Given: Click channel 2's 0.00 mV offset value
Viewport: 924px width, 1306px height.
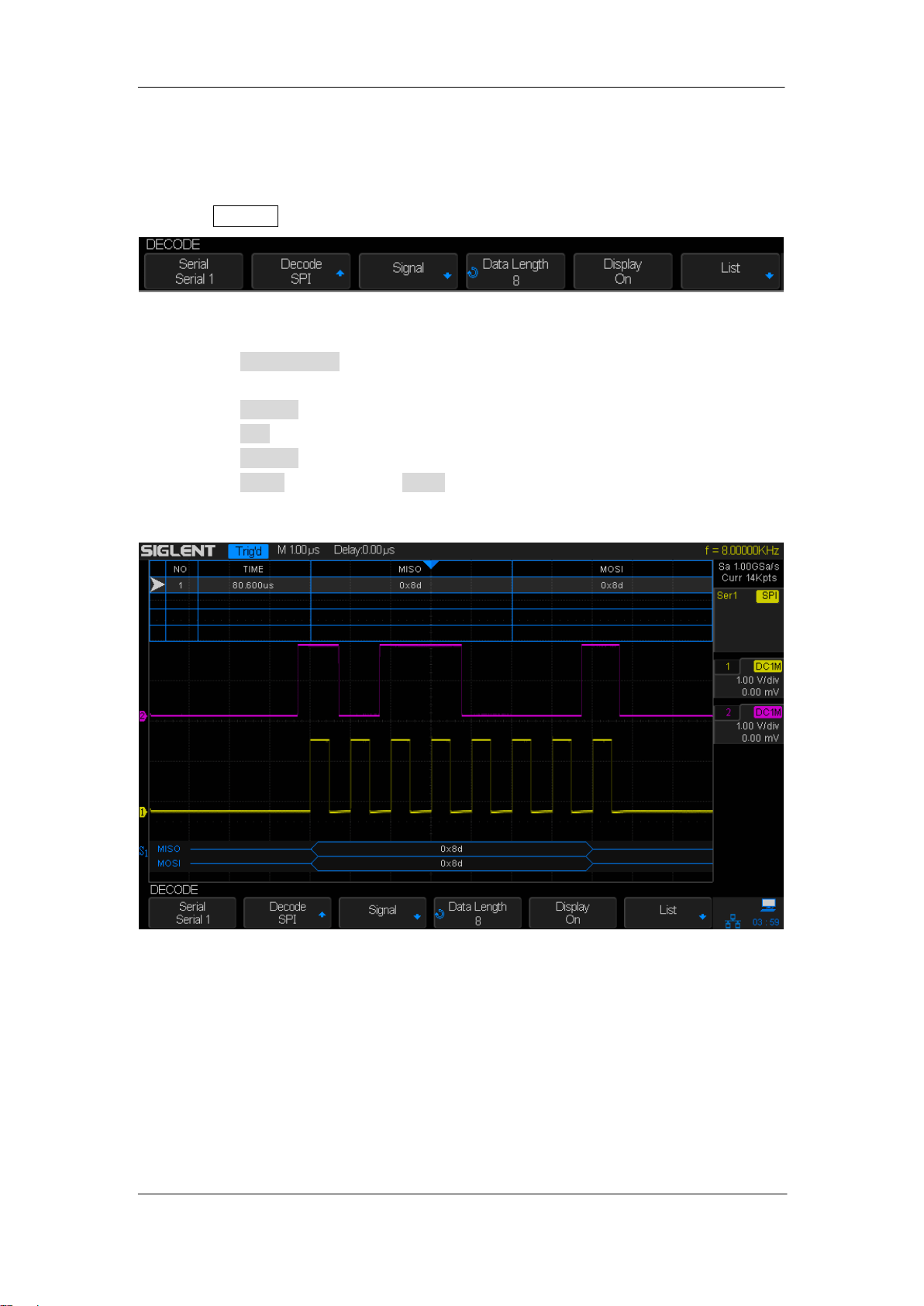Looking at the screenshot, I should click(760, 739).
